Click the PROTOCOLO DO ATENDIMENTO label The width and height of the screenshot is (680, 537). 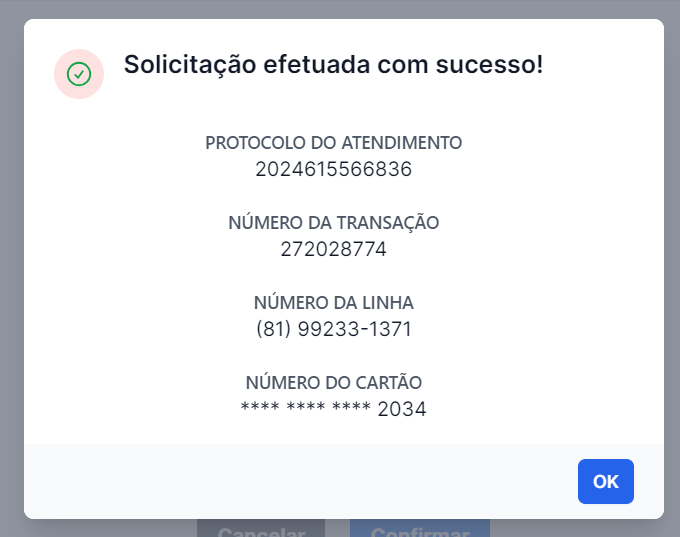click(333, 143)
